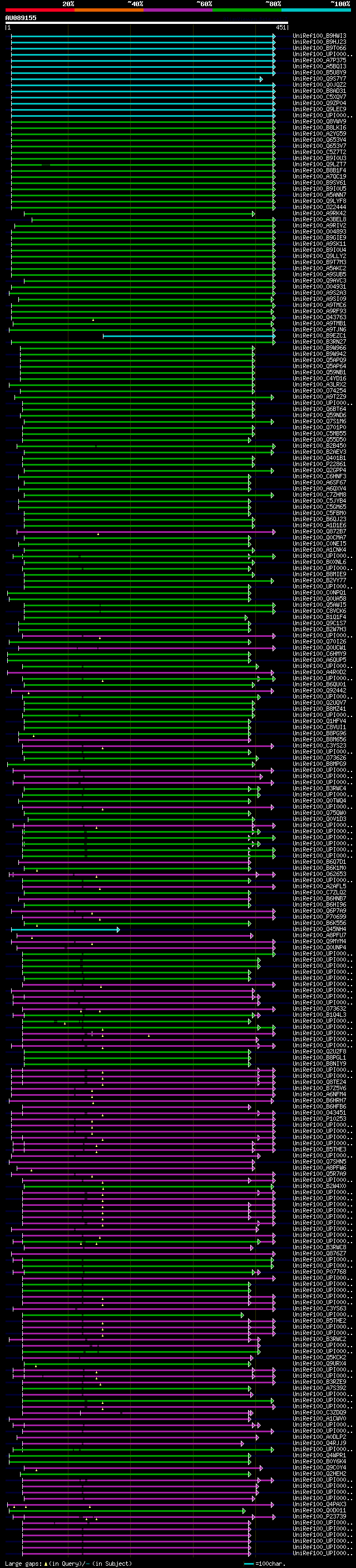Select the UniRef100_B9EZC1 hit label
356x1568 pixels.
click(319, 335)
